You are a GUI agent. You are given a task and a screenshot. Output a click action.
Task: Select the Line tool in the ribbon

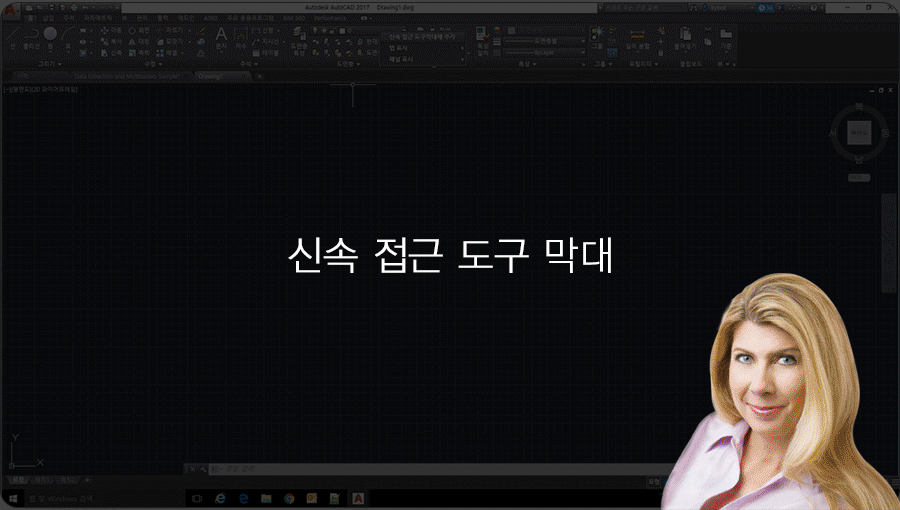click(x=11, y=36)
